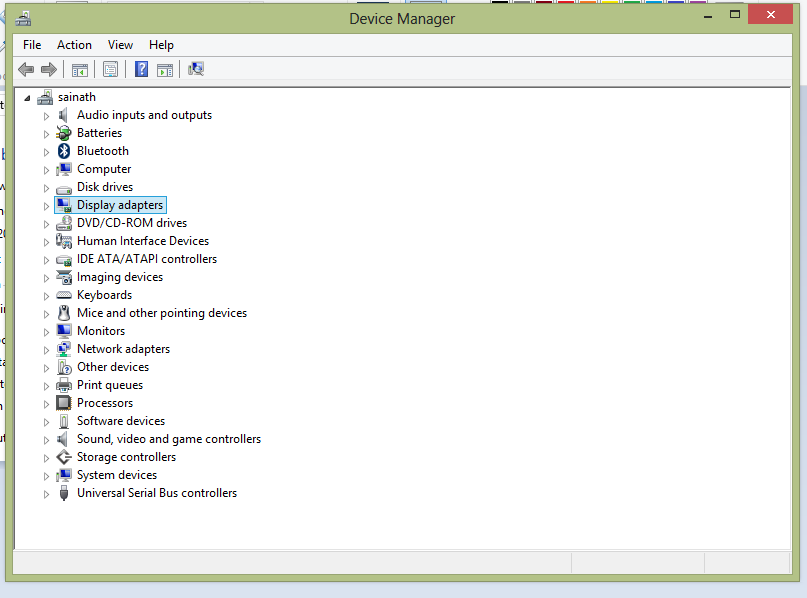The image size is (807, 598).
Task: Expand the Network adapters node arrow
Action: 46,350
